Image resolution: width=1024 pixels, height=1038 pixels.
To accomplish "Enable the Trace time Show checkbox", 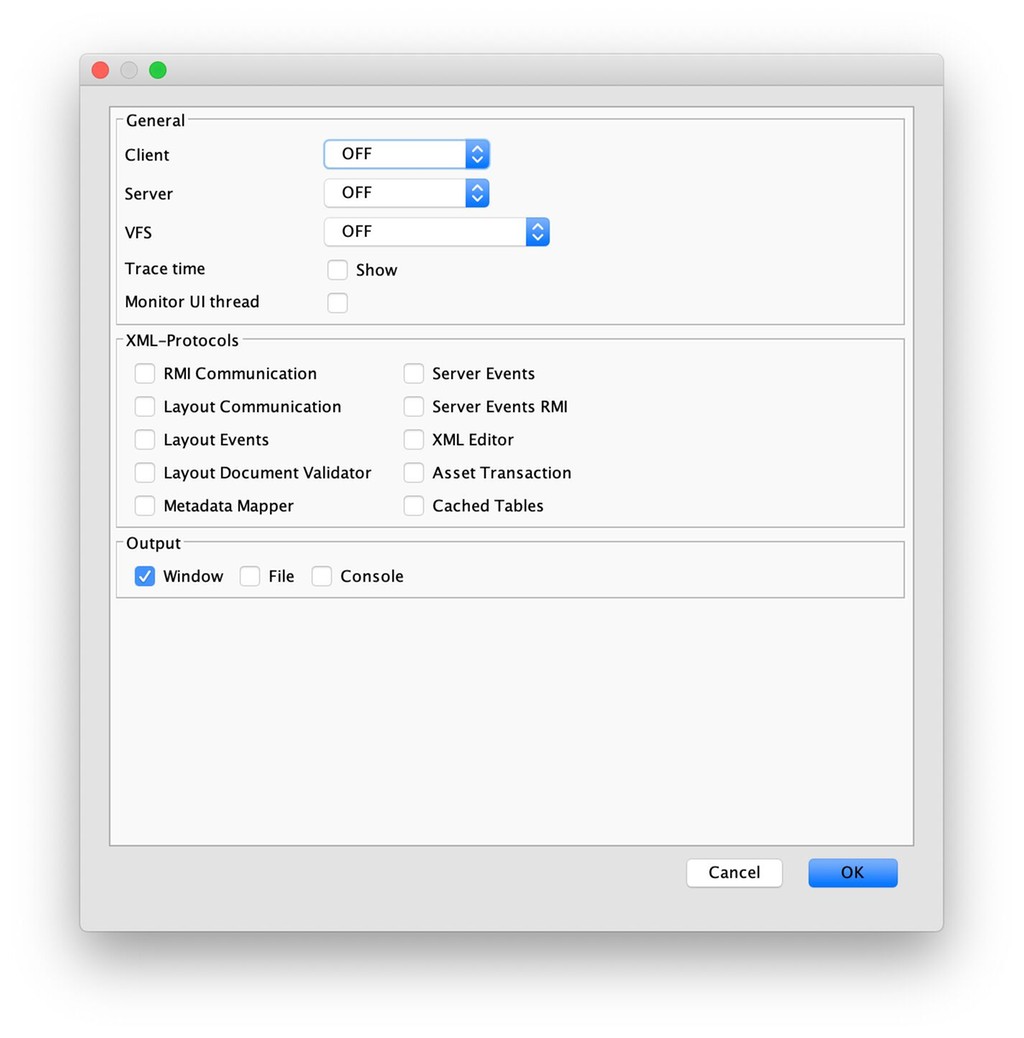I will 338,270.
